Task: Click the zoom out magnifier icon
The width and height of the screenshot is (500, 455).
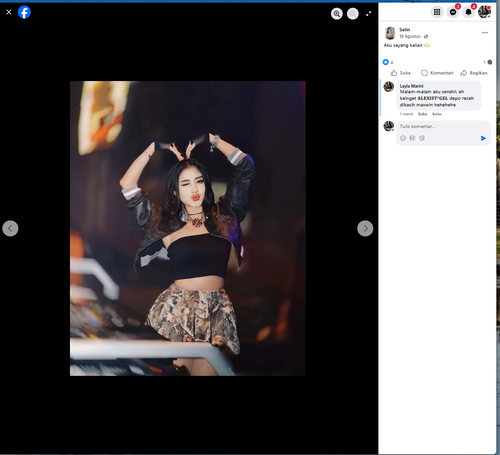Action: point(353,14)
